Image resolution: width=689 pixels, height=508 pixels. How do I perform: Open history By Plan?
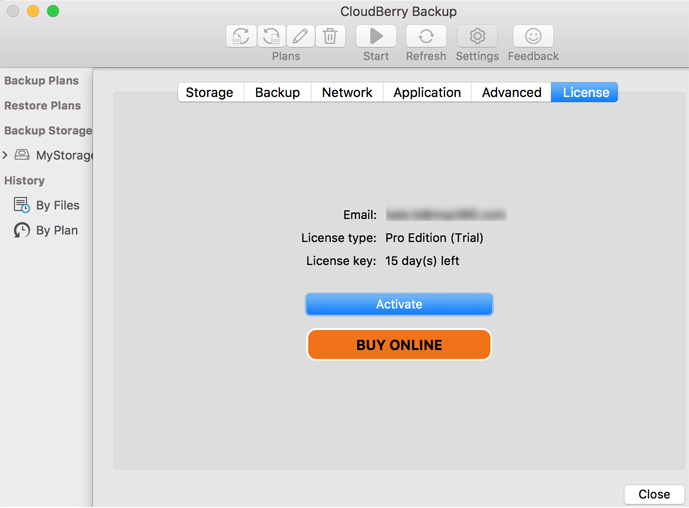click(x=57, y=230)
